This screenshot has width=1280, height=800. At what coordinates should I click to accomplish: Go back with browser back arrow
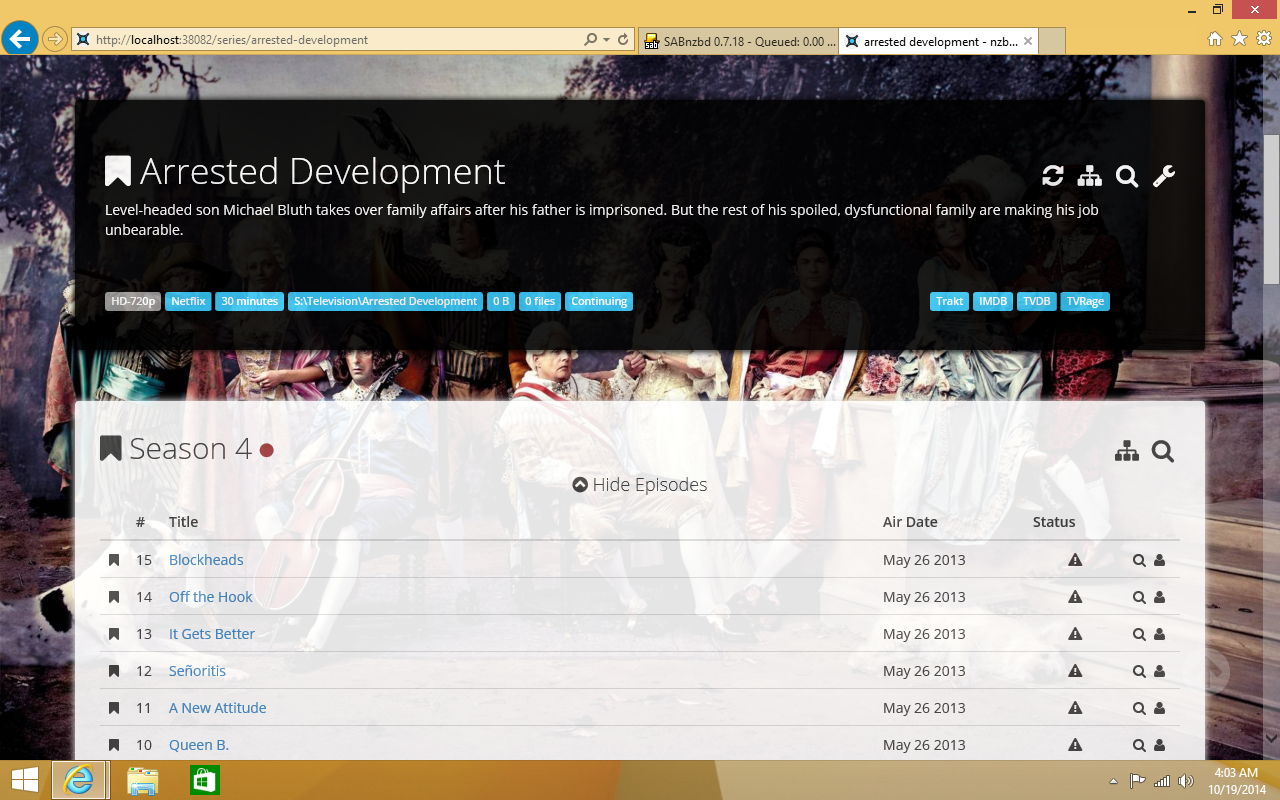pos(20,39)
